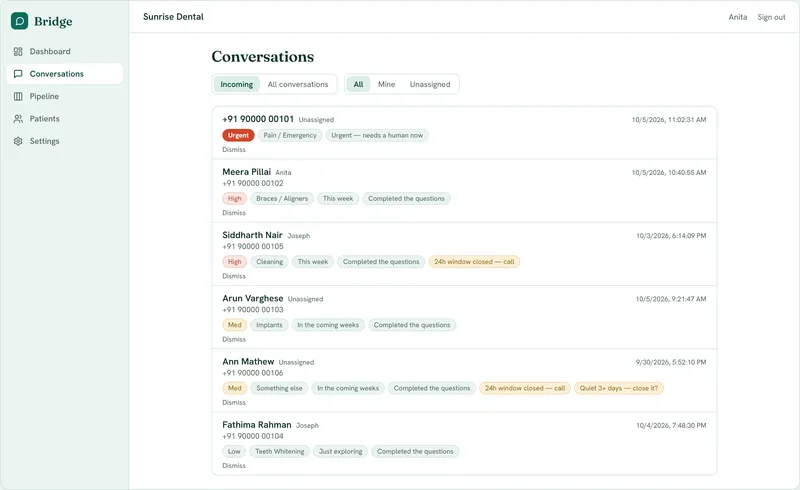Screen dimensions: 800x490
Task: Click the Cleaning tag
Action: pyautogui.click(x=269, y=262)
